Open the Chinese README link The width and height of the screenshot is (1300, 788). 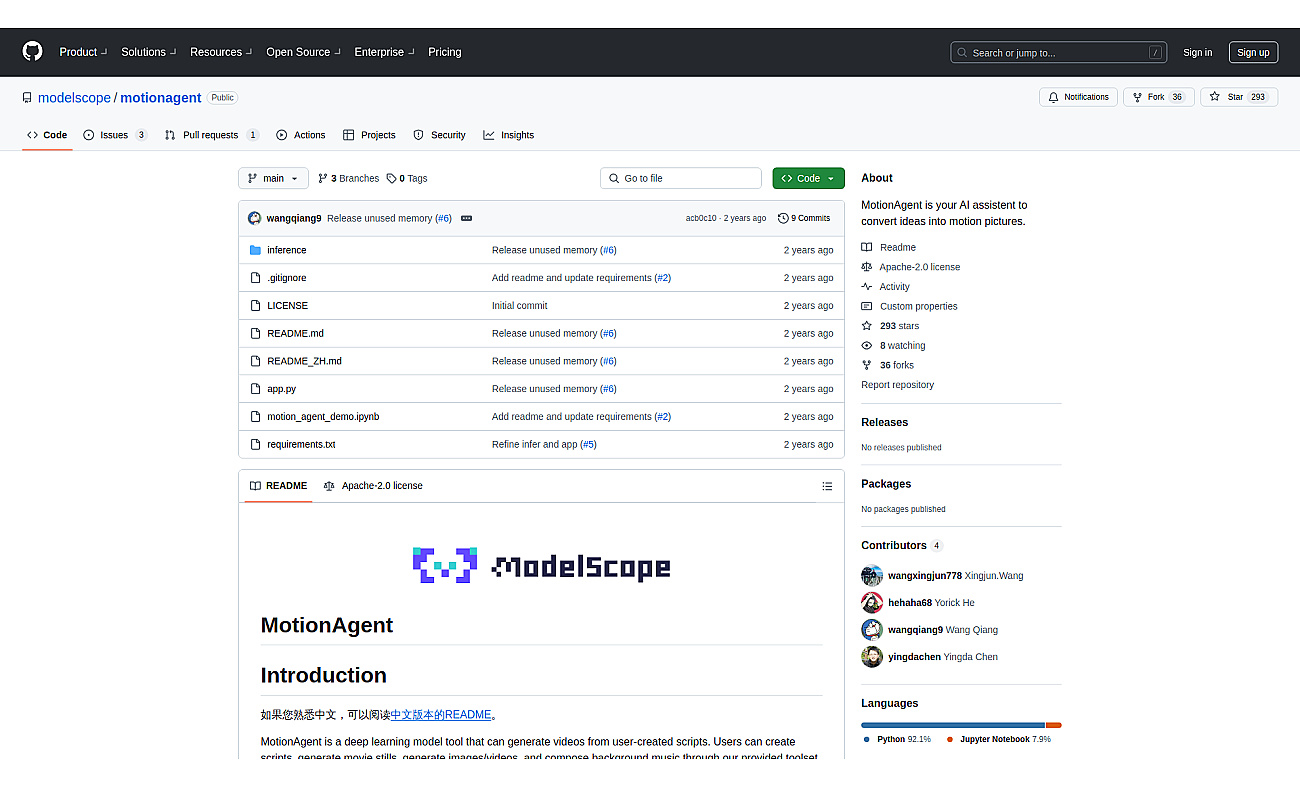coord(441,715)
